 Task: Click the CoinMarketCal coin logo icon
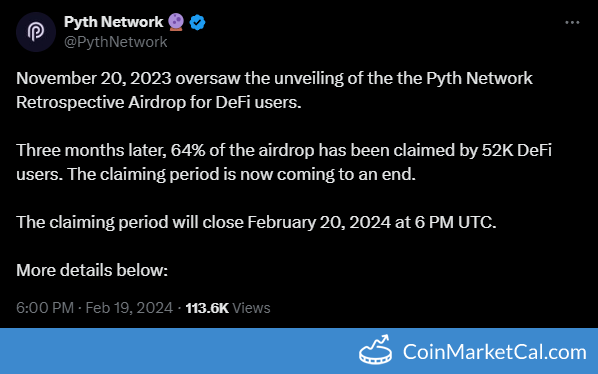[376, 350]
